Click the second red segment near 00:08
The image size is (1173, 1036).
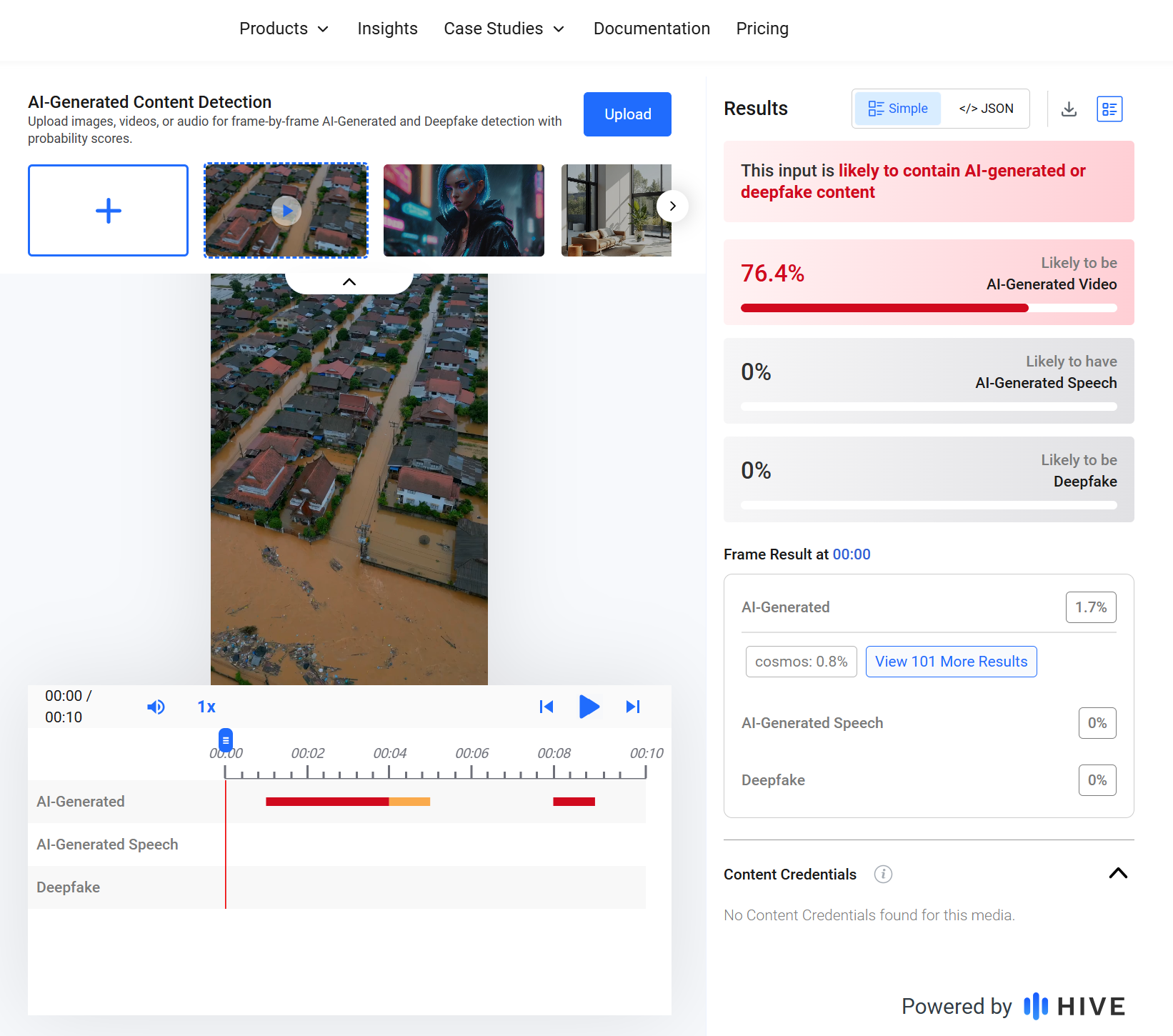pos(574,802)
